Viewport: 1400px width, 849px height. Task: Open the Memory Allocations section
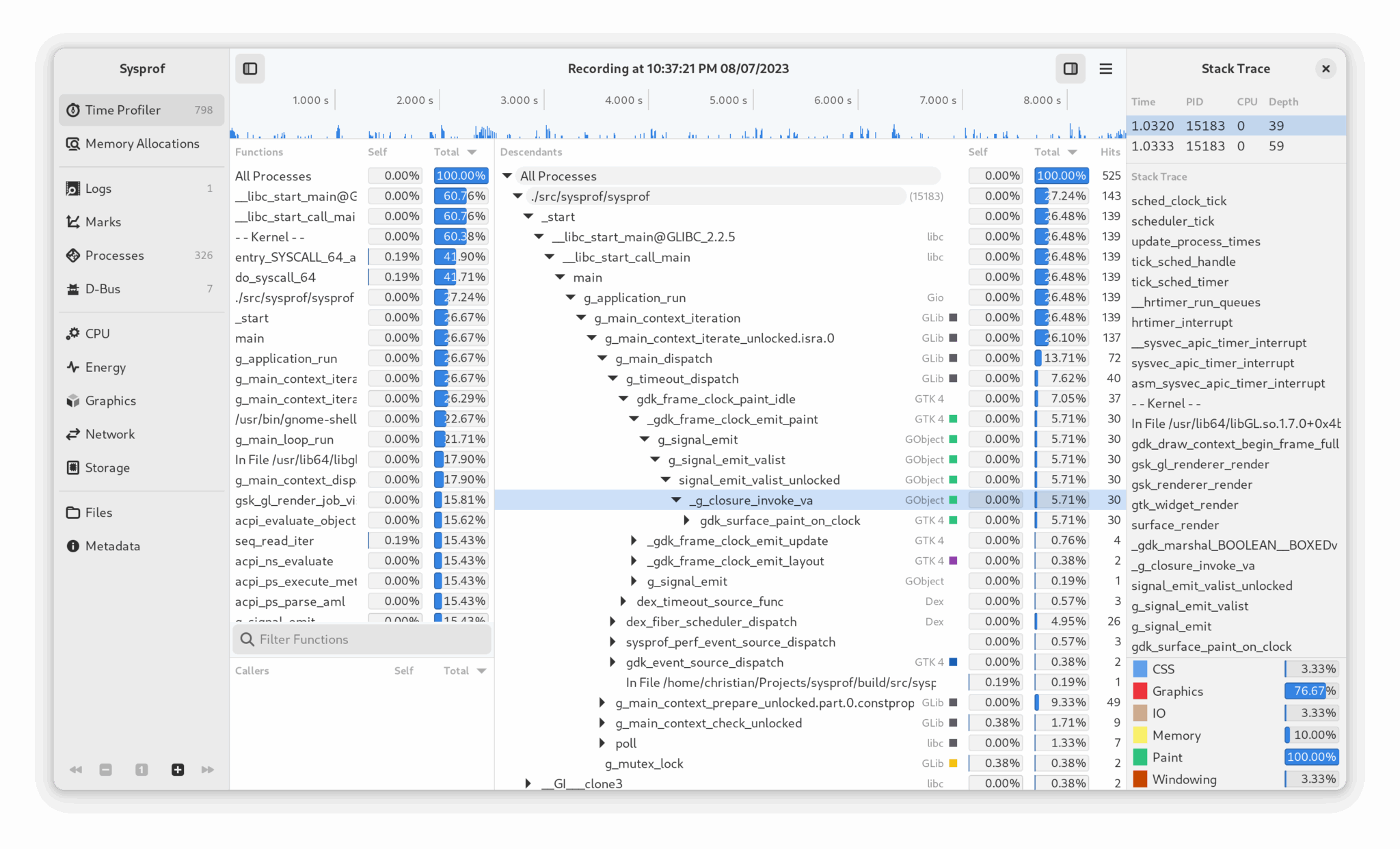[x=141, y=144]
